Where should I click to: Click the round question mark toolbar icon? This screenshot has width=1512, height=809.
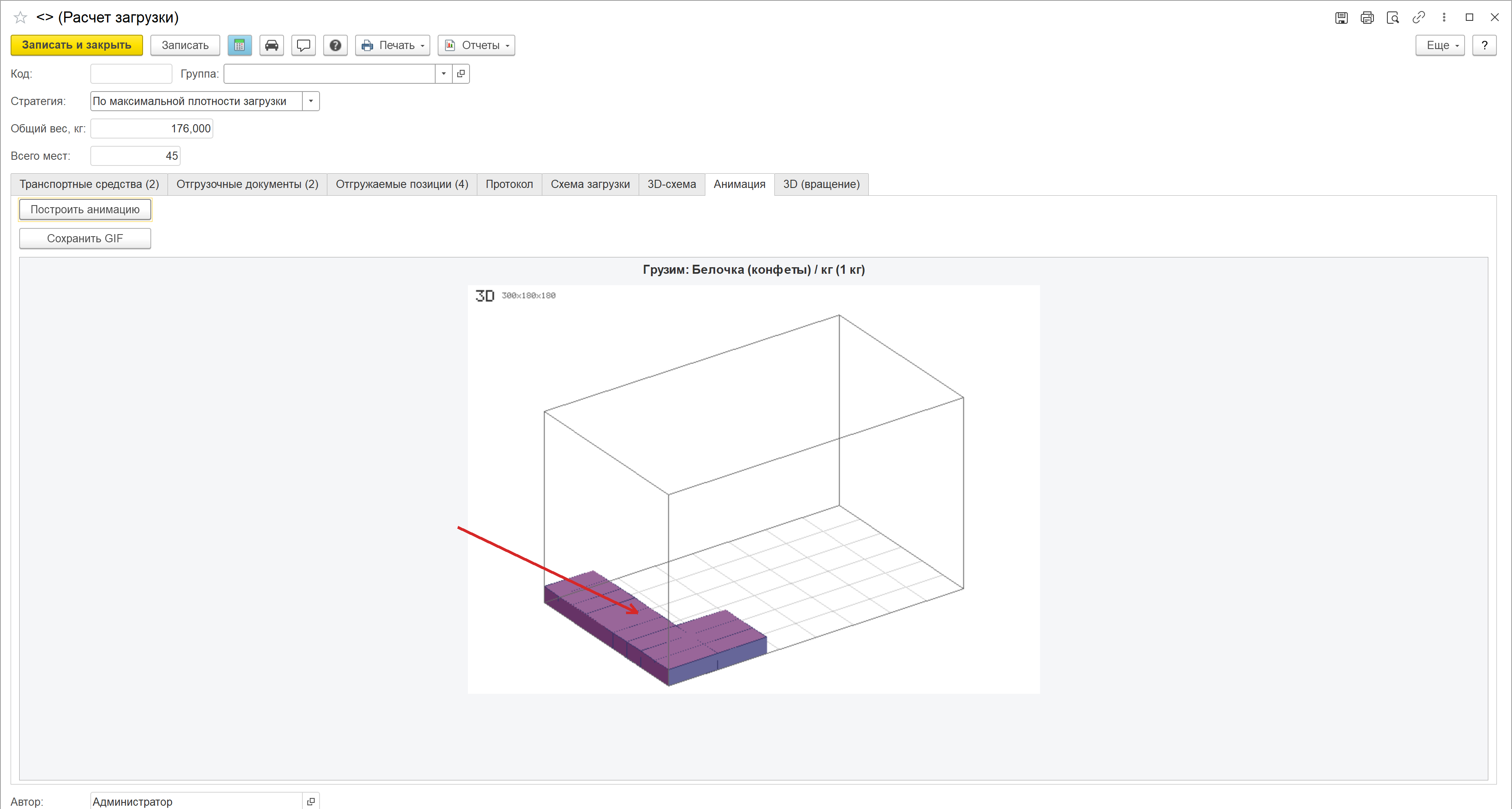[335, 45]
